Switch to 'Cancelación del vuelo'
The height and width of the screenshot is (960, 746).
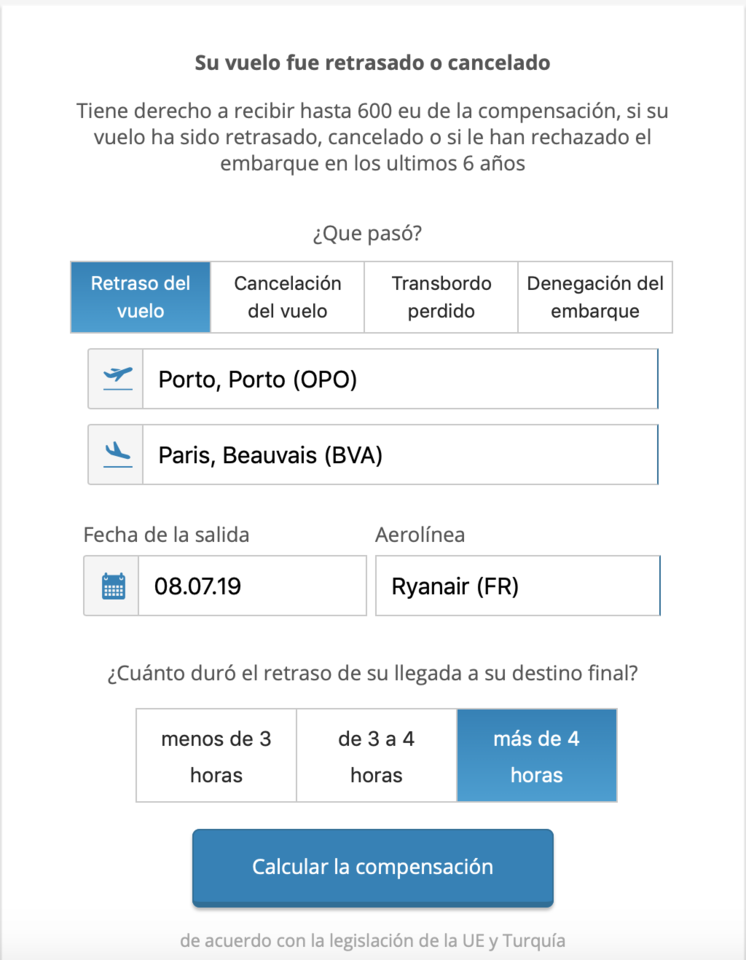coord(288,297)
